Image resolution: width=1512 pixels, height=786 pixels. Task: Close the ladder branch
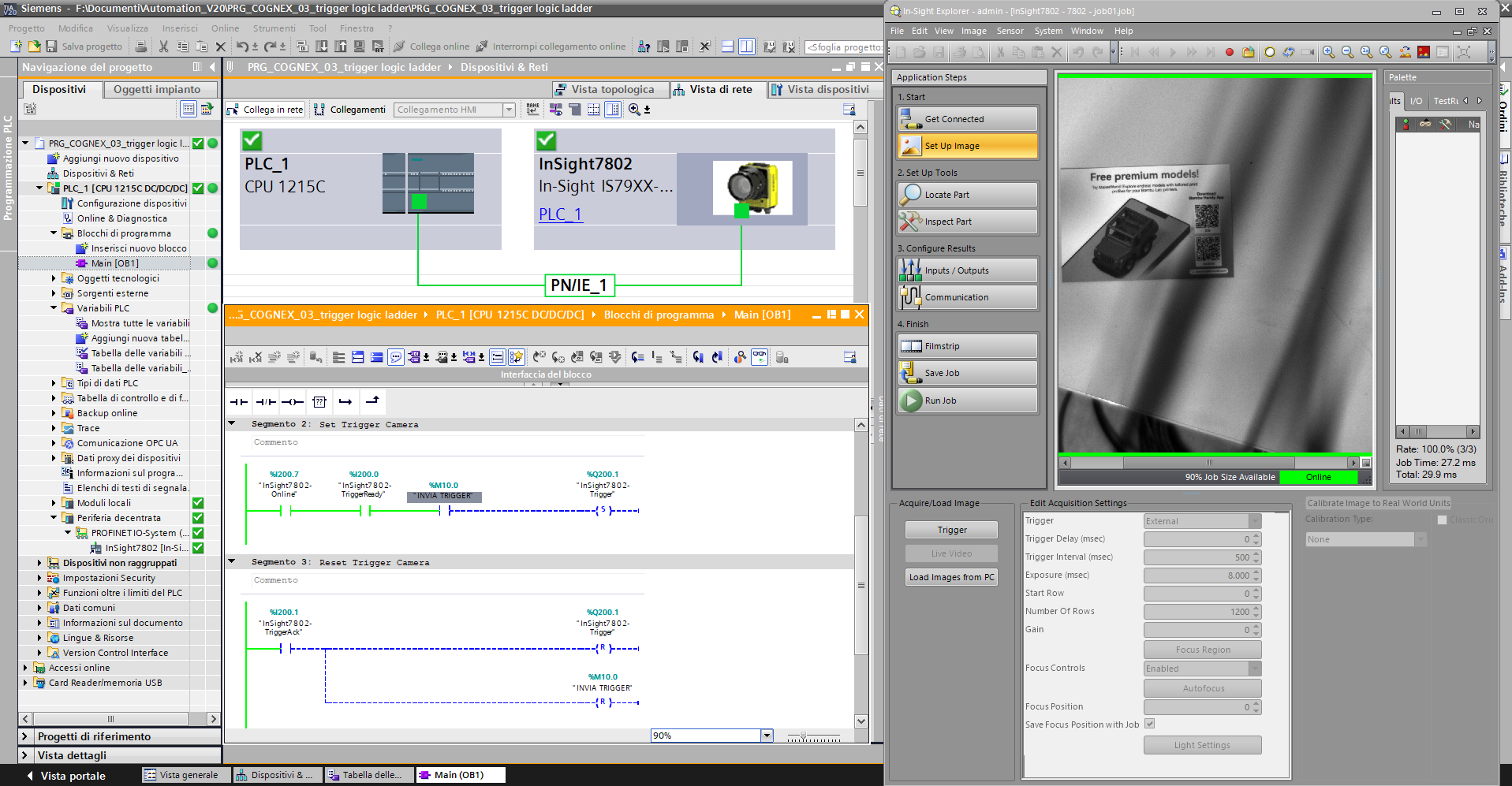372,401
